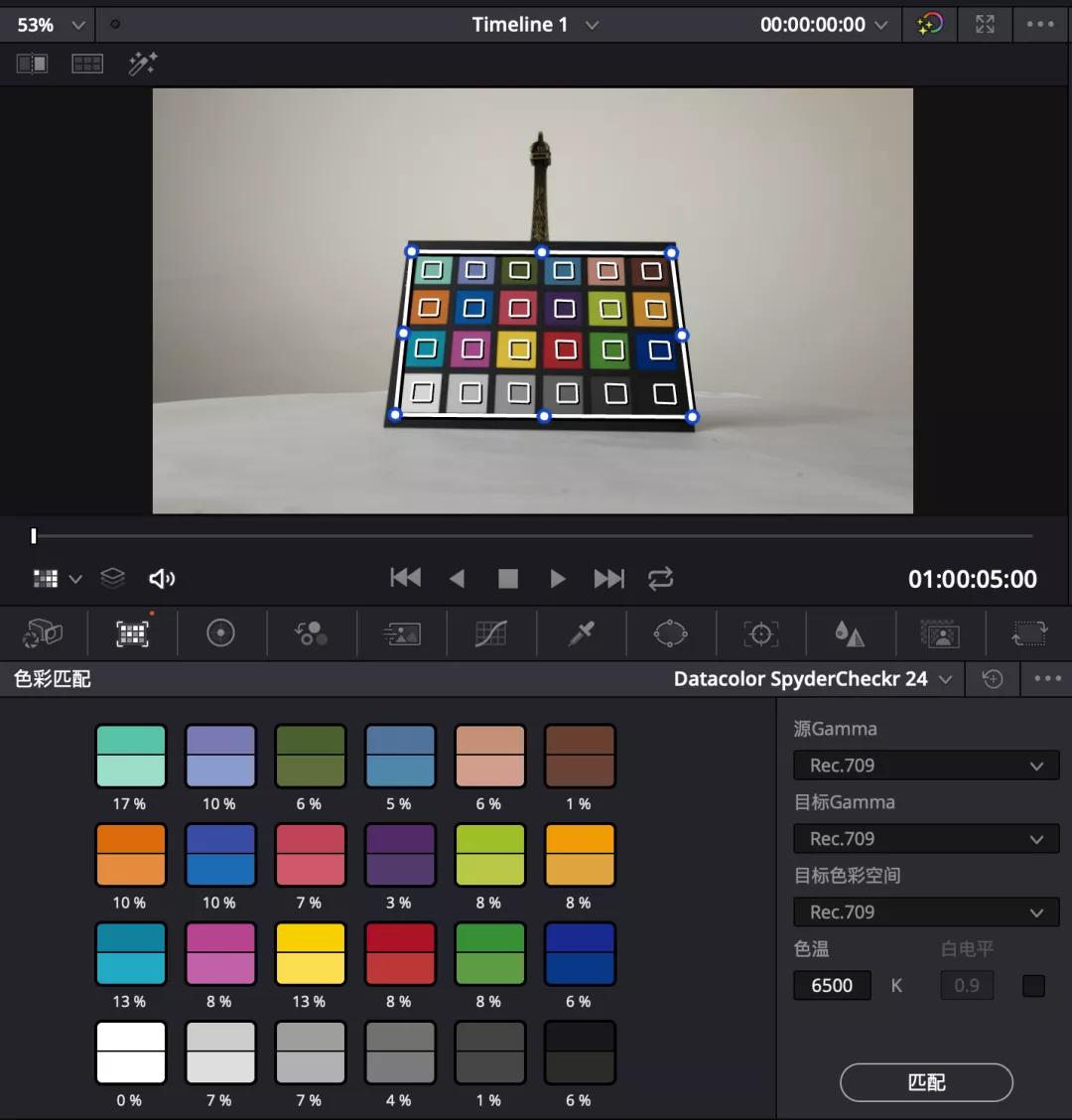Select the yellow 13% color swatch
The image size is (1072, 1120).
[311, 953]
